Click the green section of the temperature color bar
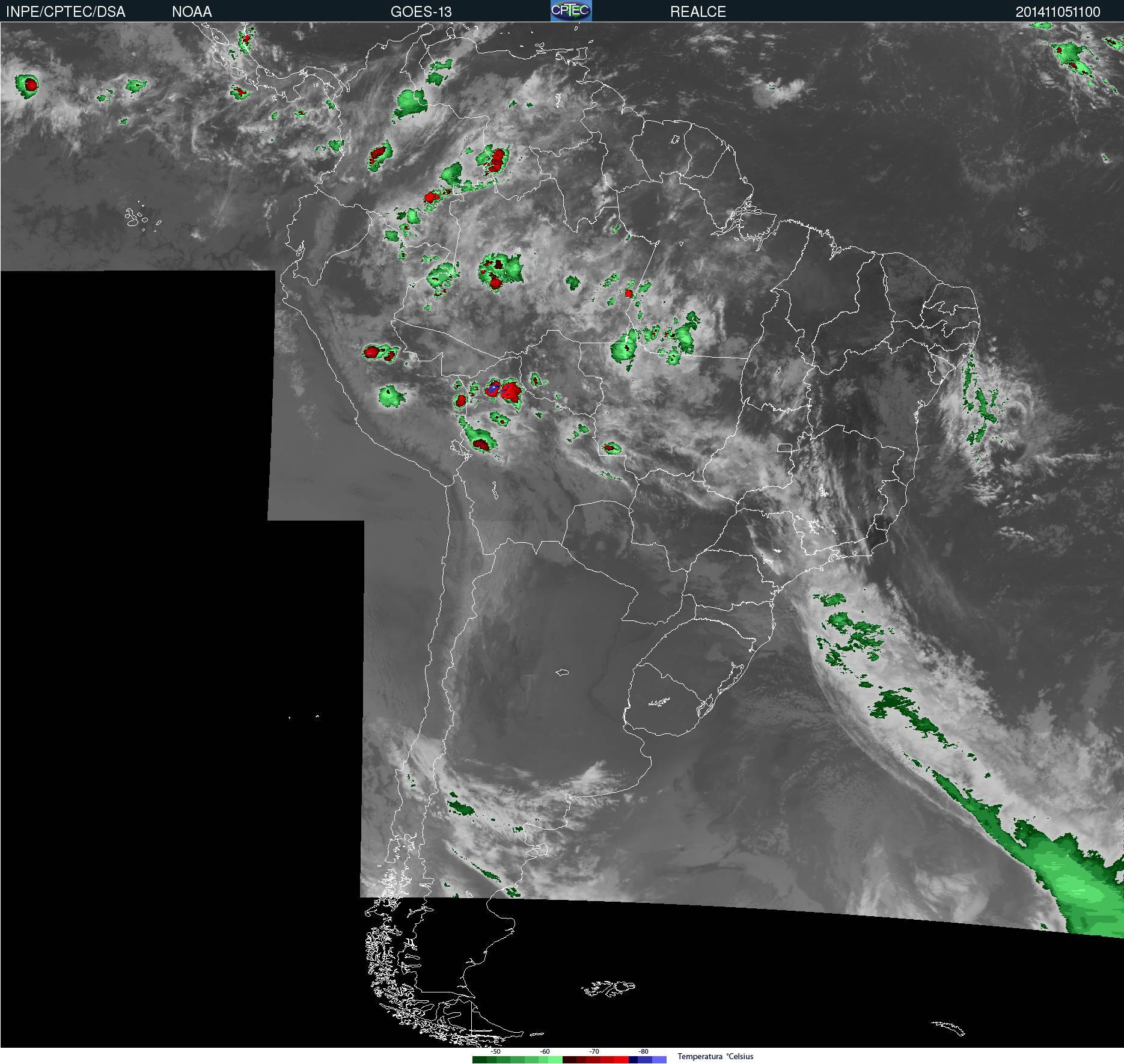Image resolution: width=1124 pixels, height=1064 pixels. [x=518, y=1060]
